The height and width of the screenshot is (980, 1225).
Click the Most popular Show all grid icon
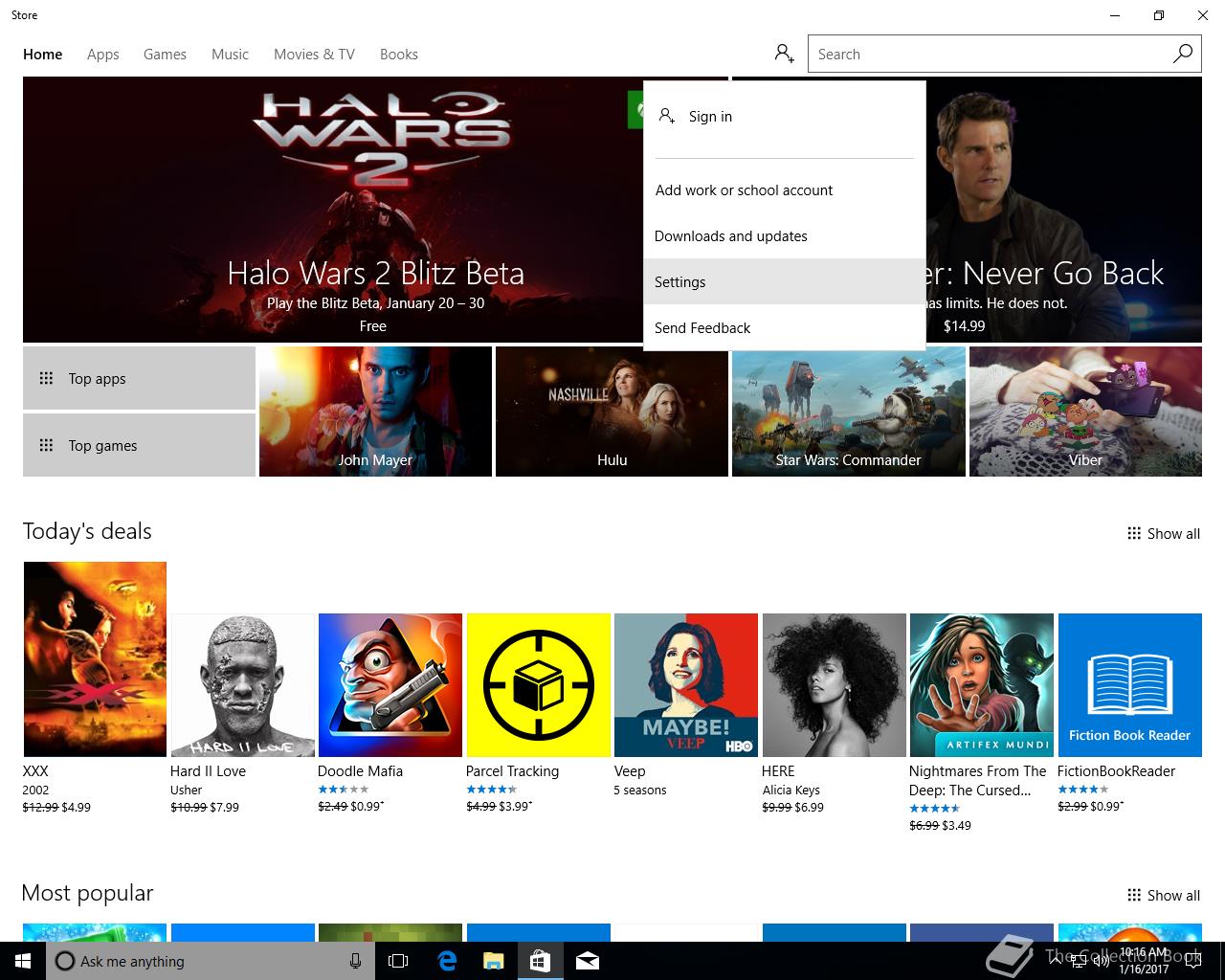coord(1134,895)
